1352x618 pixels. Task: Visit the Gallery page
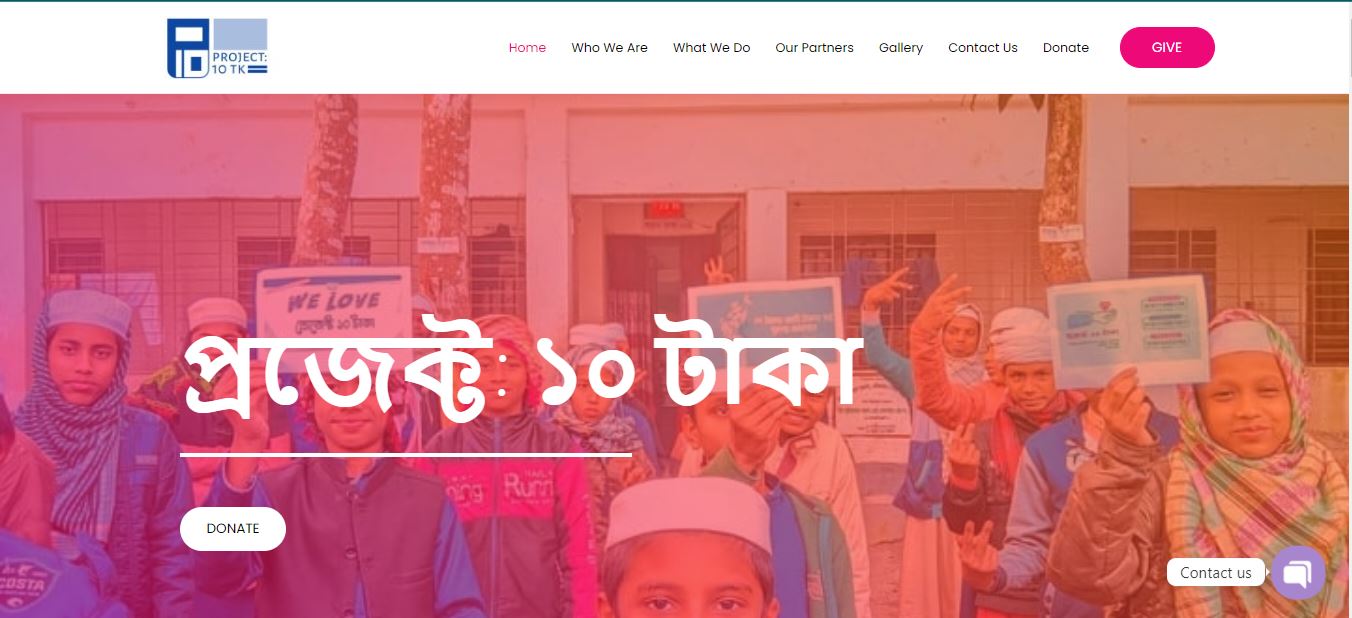(901, 48)
